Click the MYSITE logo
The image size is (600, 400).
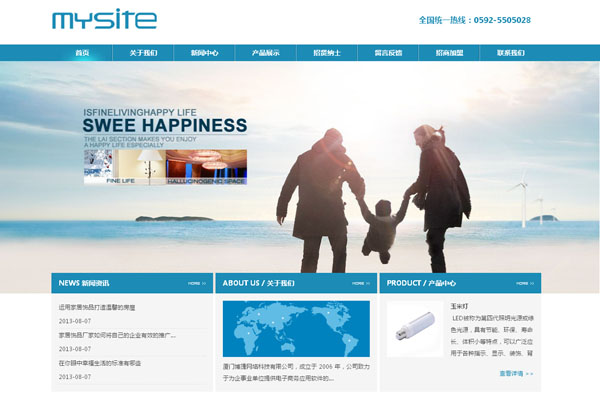(x=104, y=20)
